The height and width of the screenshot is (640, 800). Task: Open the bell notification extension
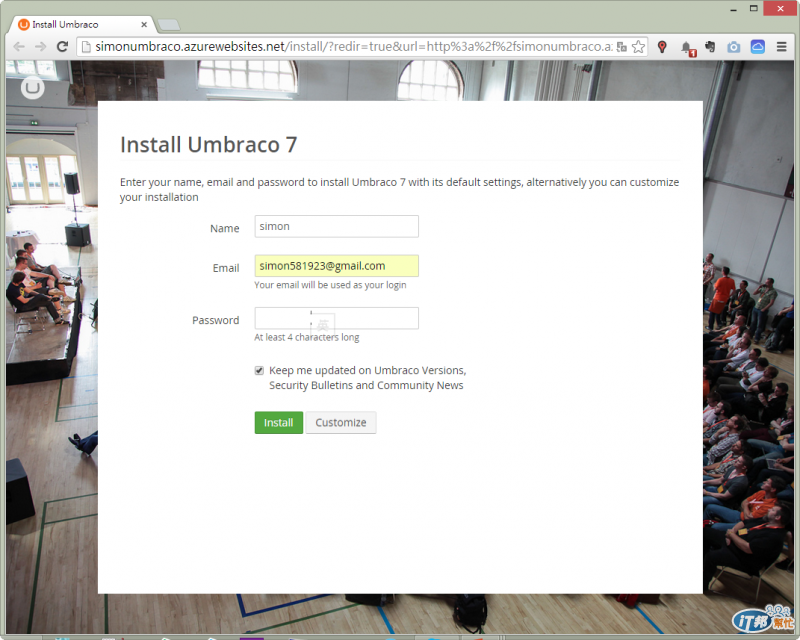[x=688, y=48]
